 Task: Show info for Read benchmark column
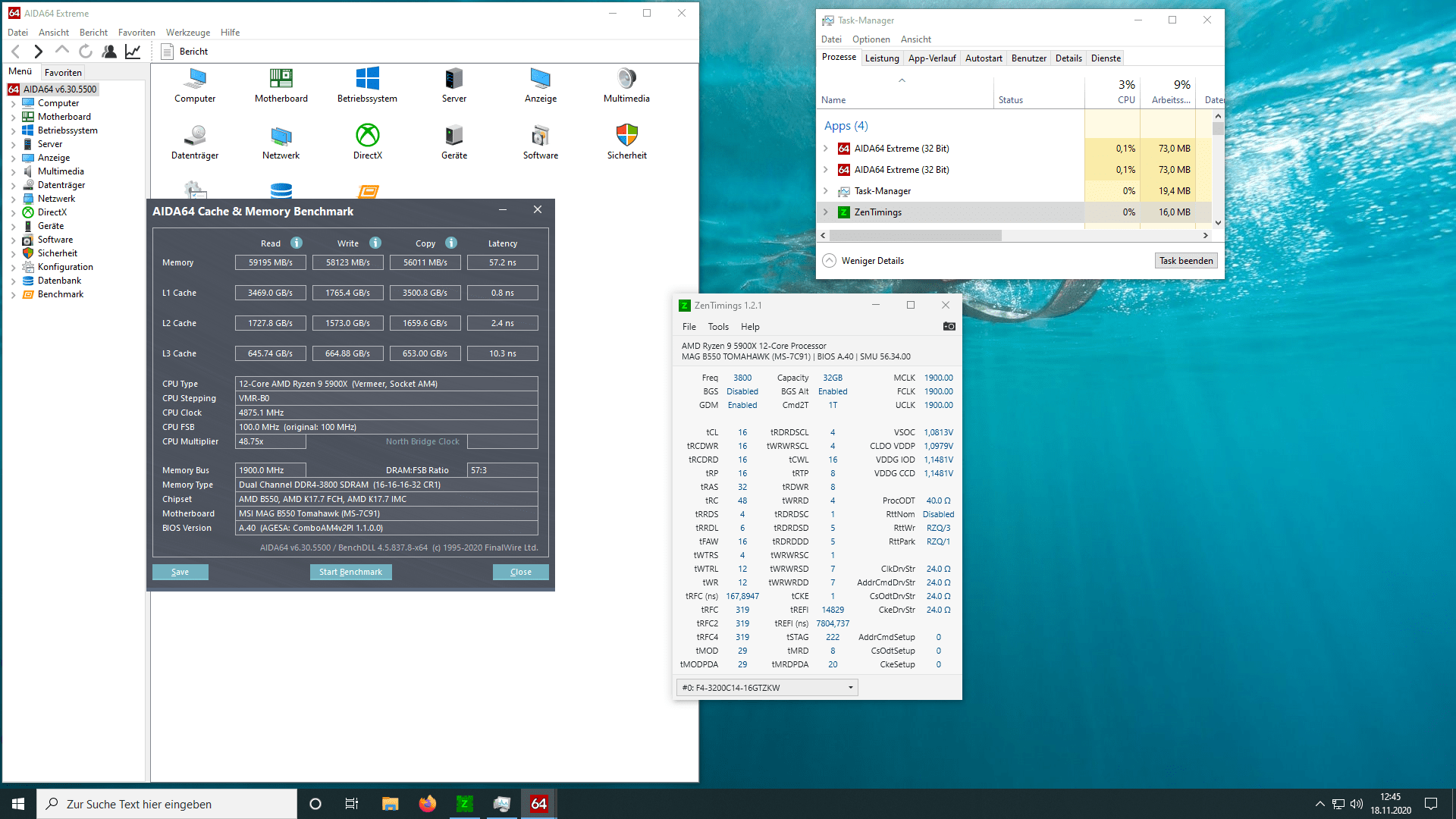click(x=297, y=243)
